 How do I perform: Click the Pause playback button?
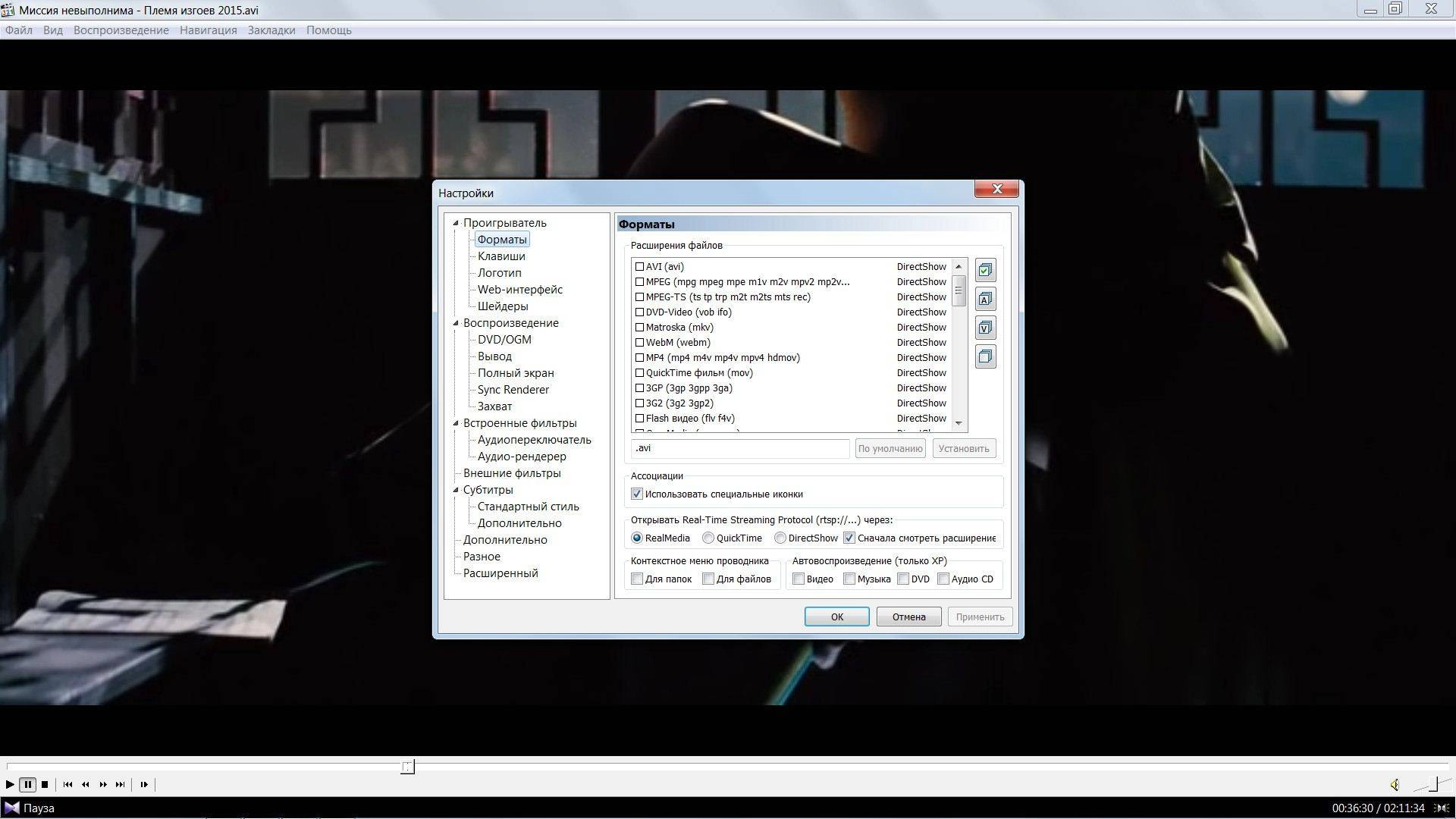[27, 785]
